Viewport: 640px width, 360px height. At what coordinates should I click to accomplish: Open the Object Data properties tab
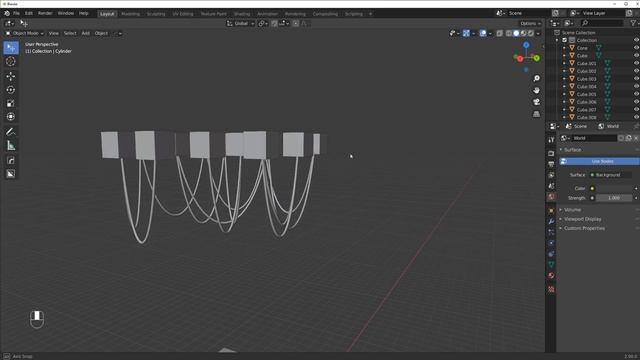[x=551, y=264]
